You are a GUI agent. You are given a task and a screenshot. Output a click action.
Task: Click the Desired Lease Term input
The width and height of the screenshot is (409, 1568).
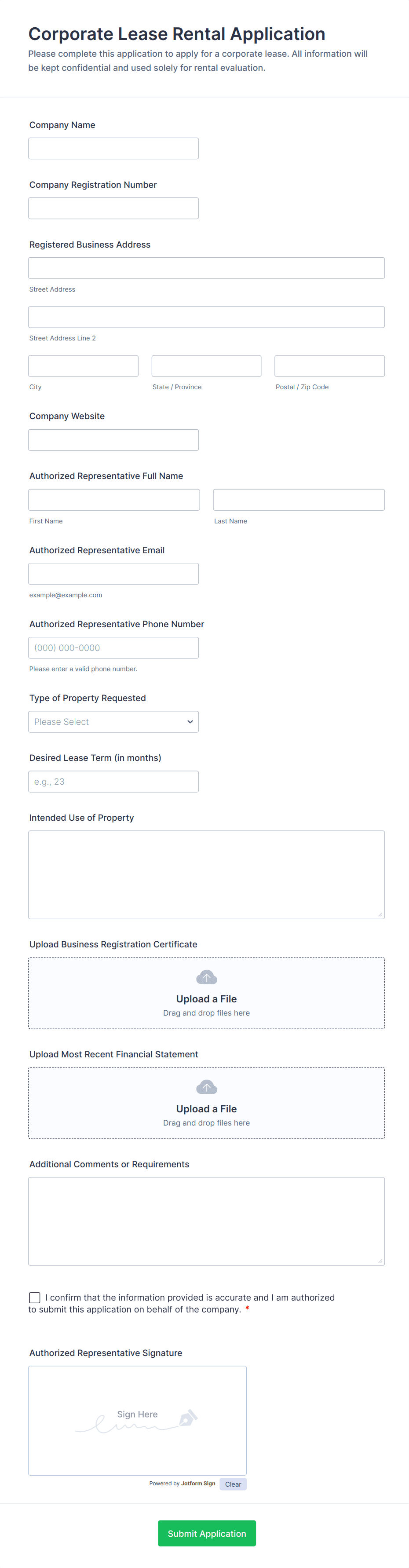[x=113, y=782]
